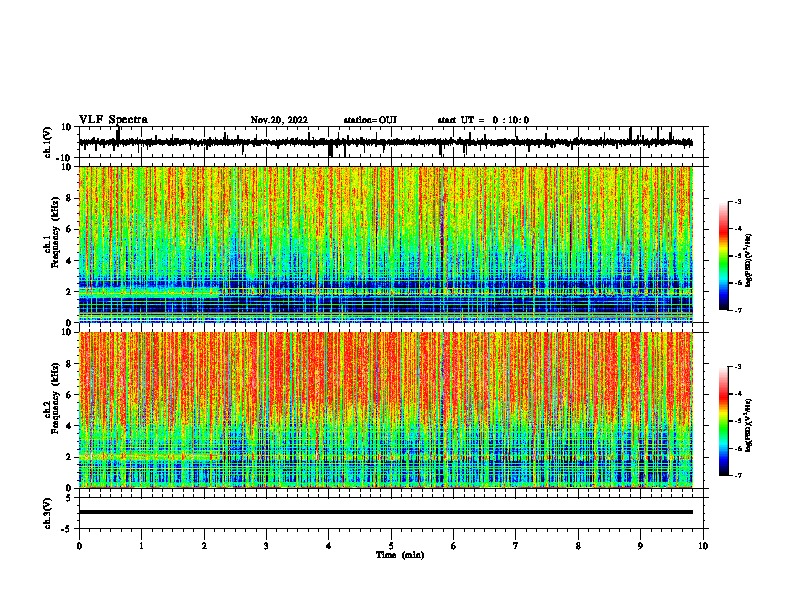Click the "-3" label on lower color bar
The image size is (792, 612).
click(x=737, y=367)
